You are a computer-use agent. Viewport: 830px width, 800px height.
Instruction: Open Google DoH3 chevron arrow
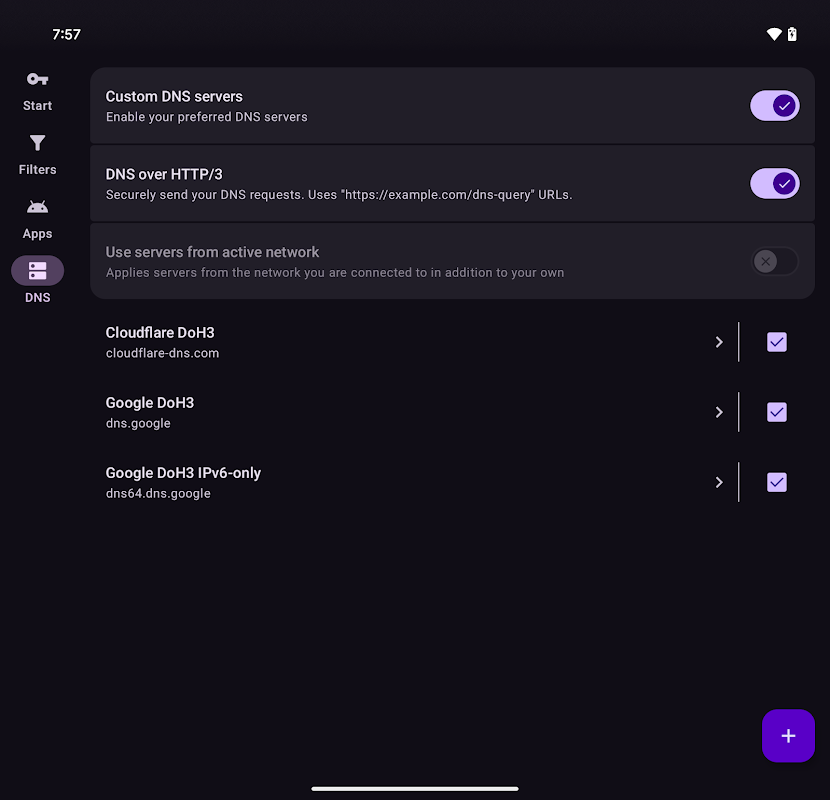coord(718,412)
